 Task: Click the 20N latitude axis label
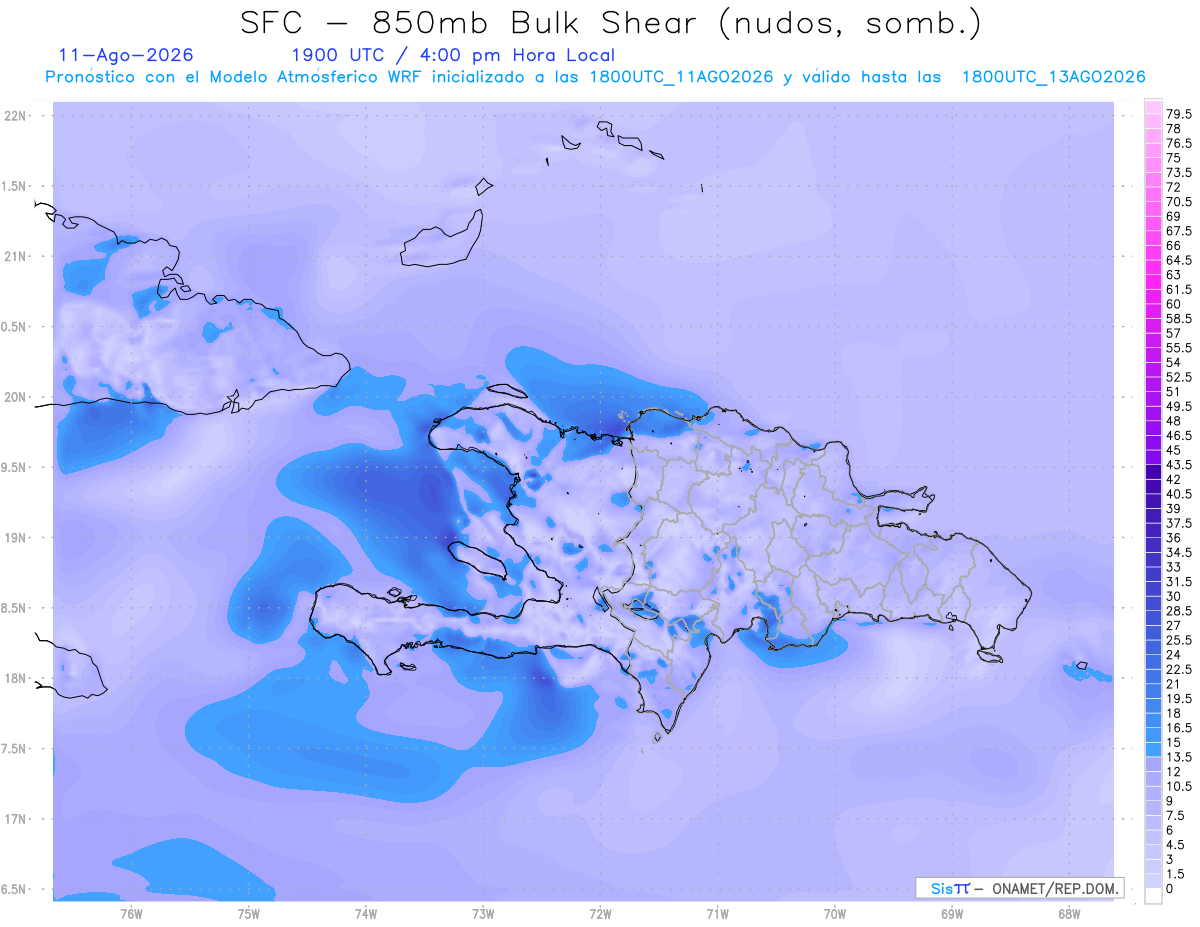[x=16, y=397]
